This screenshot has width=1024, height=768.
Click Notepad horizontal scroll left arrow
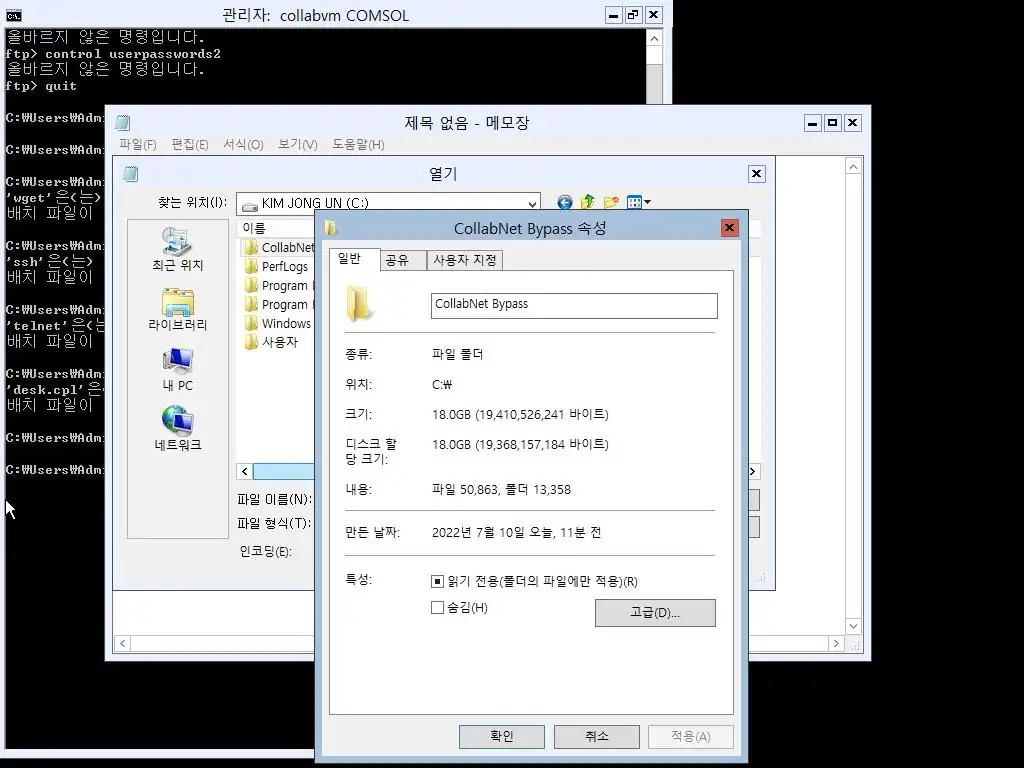click(x=123, y=643)
